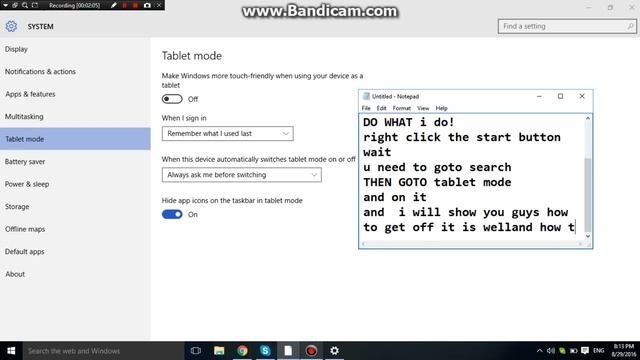The height and width of the screenshot is (360, 640).
Task: Click 'THEN GOTO tablet mode' line in Notepad
Action: click(x=437, y=182)
